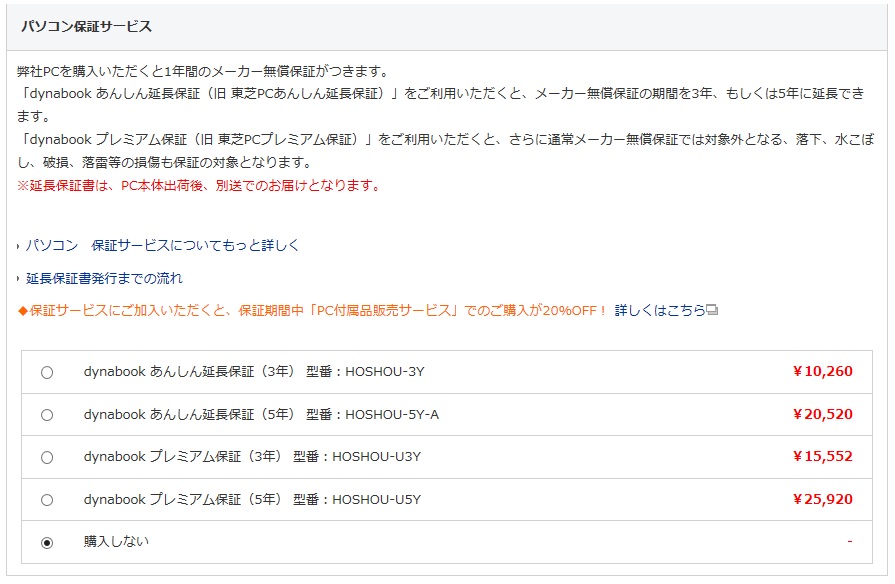
Task: Choose dynabook プレミアム保証（5年）radio option
Action: pyautogui.click(x=47, y=500)
